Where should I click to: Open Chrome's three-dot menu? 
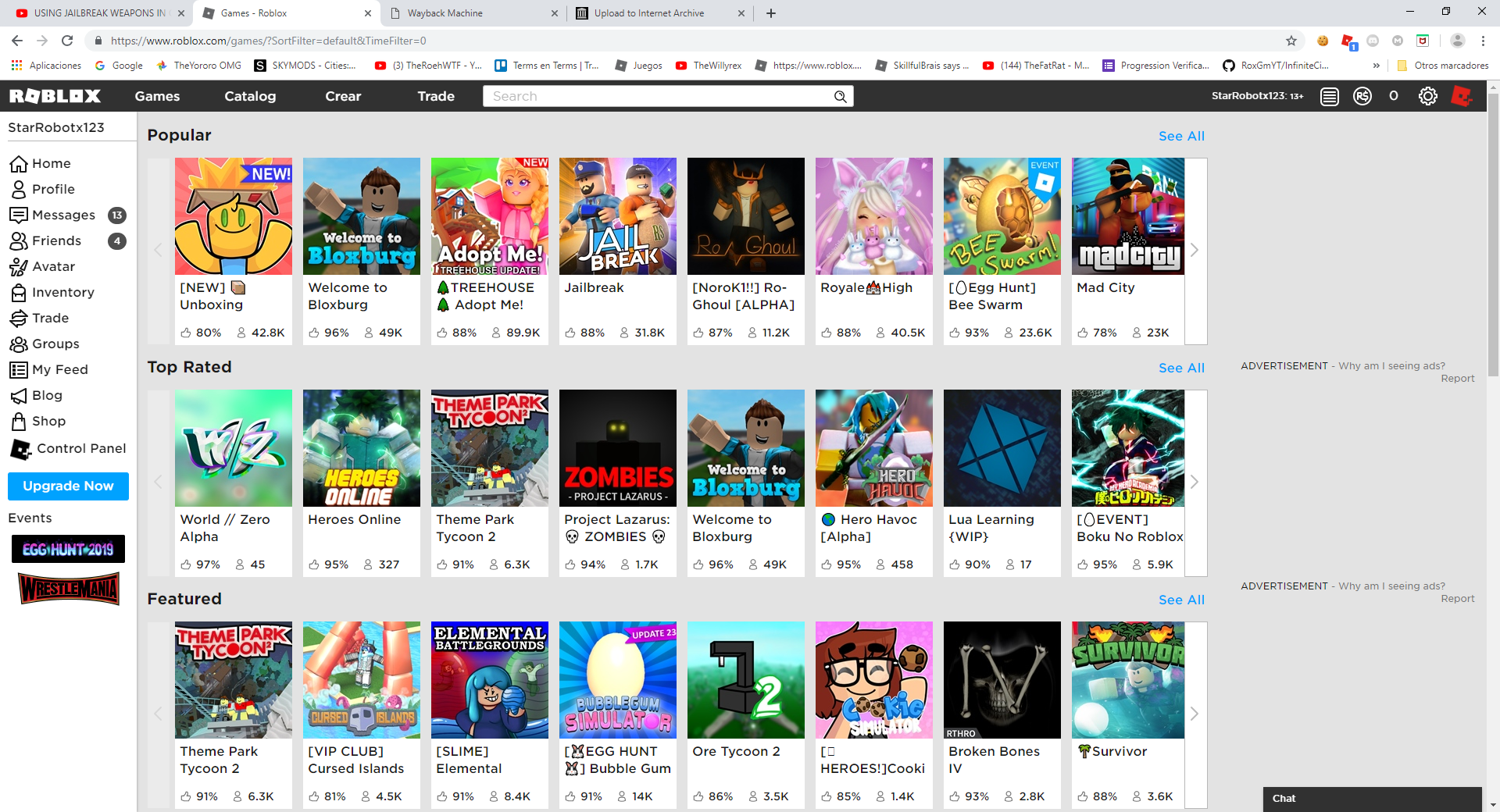[1483, 41]
